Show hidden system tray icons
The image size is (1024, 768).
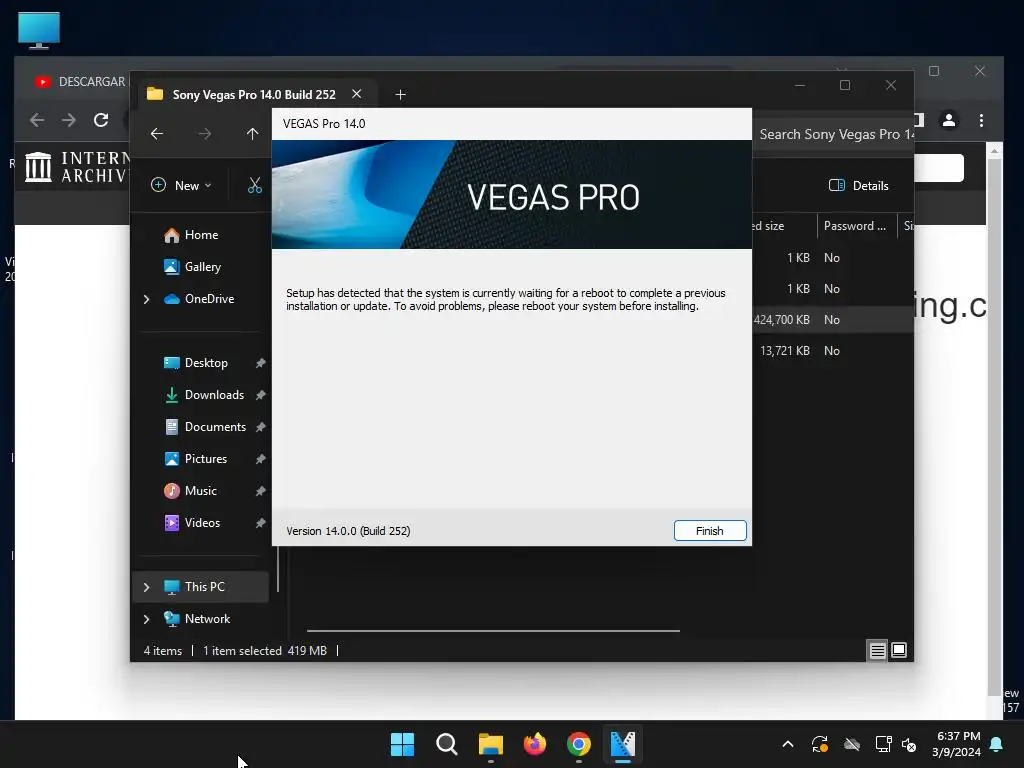tap(788, 744)
